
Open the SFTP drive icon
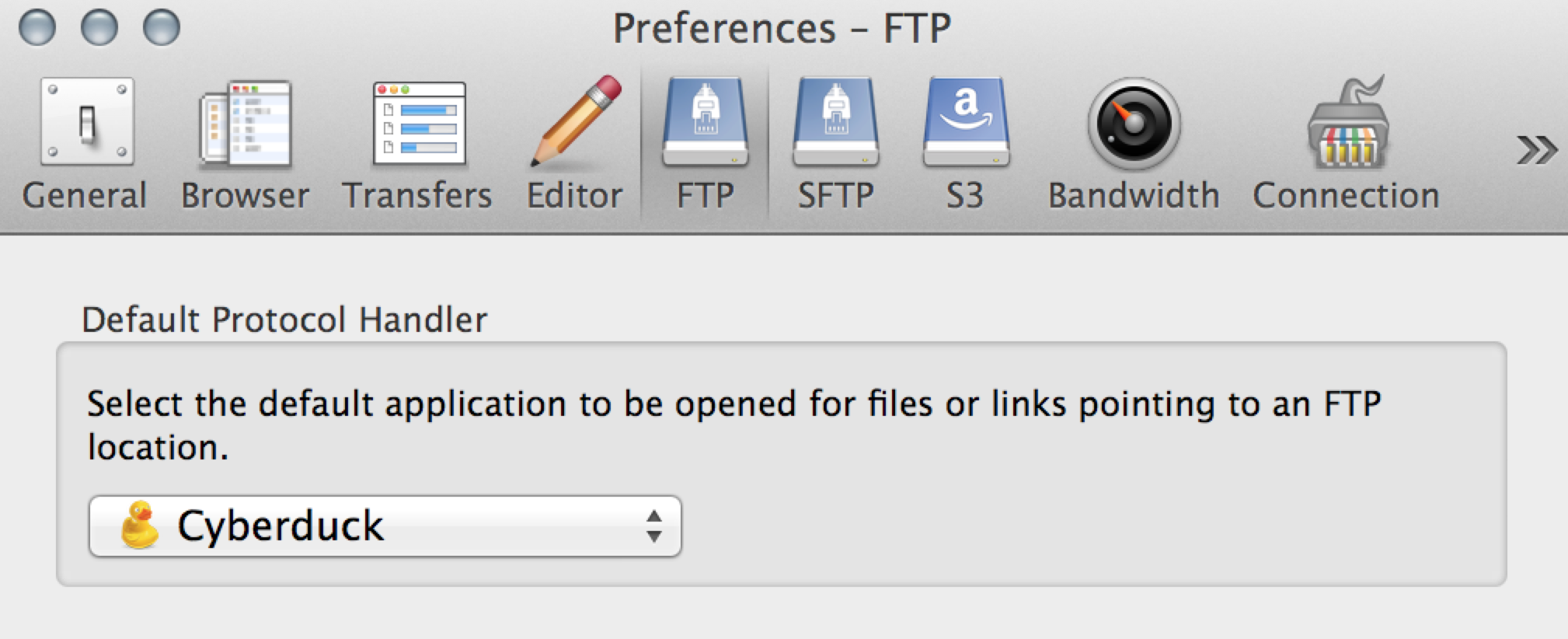(x=835, y=122)
